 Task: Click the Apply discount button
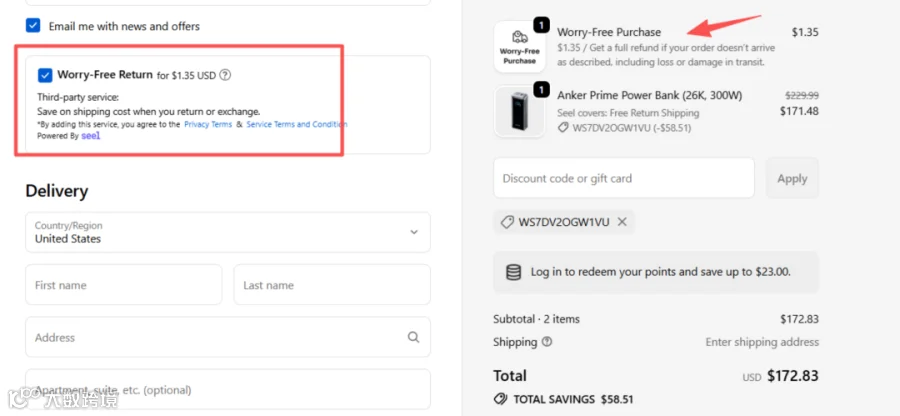(x=792, y=178)
